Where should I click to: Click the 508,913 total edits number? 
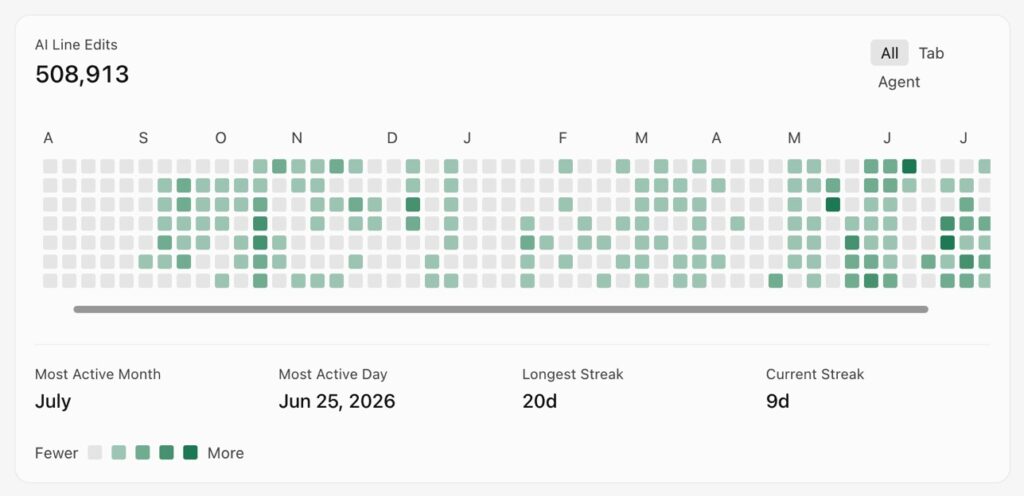point(82,74)
